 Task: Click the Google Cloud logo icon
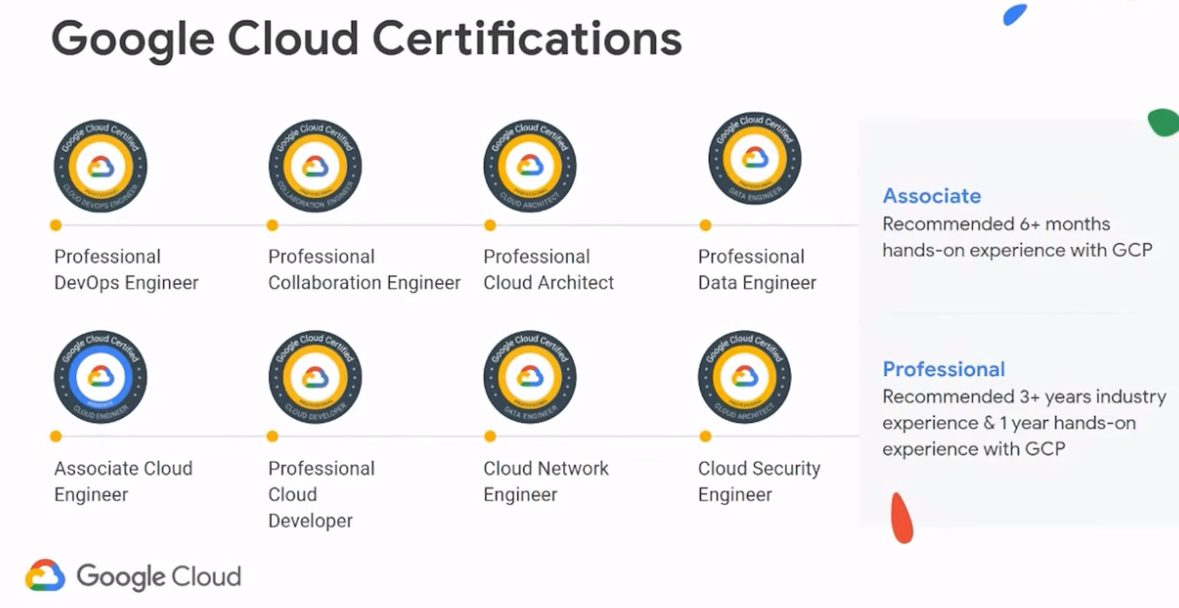pos(45,576)
